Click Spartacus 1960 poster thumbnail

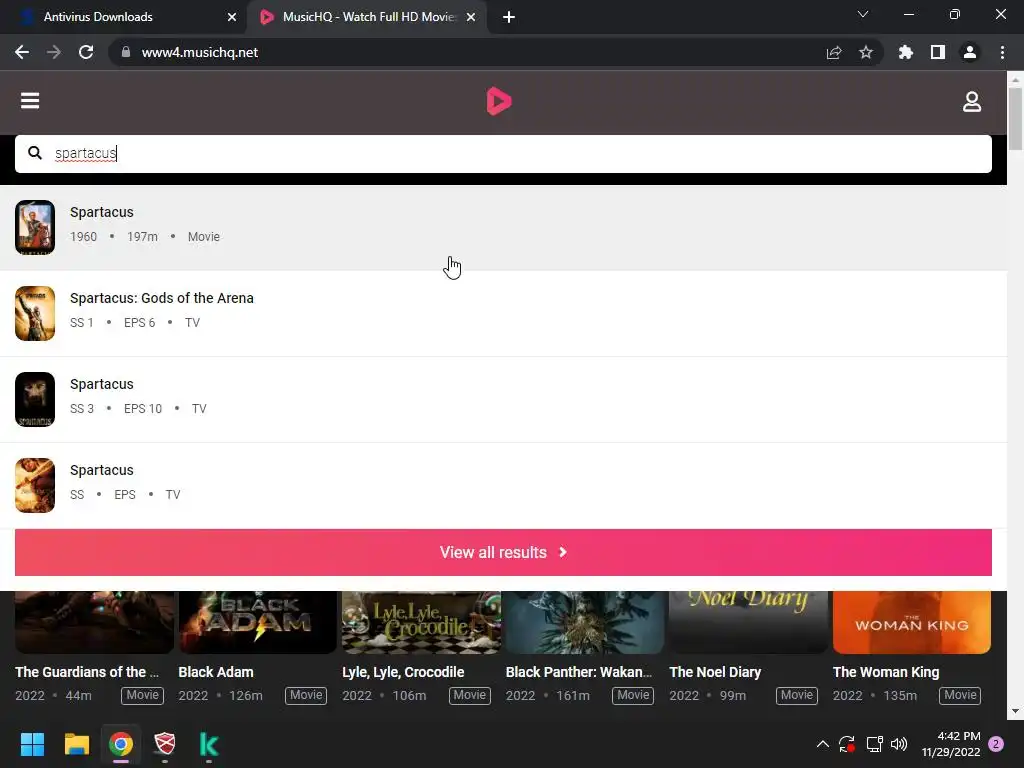(x=35, y=227)
